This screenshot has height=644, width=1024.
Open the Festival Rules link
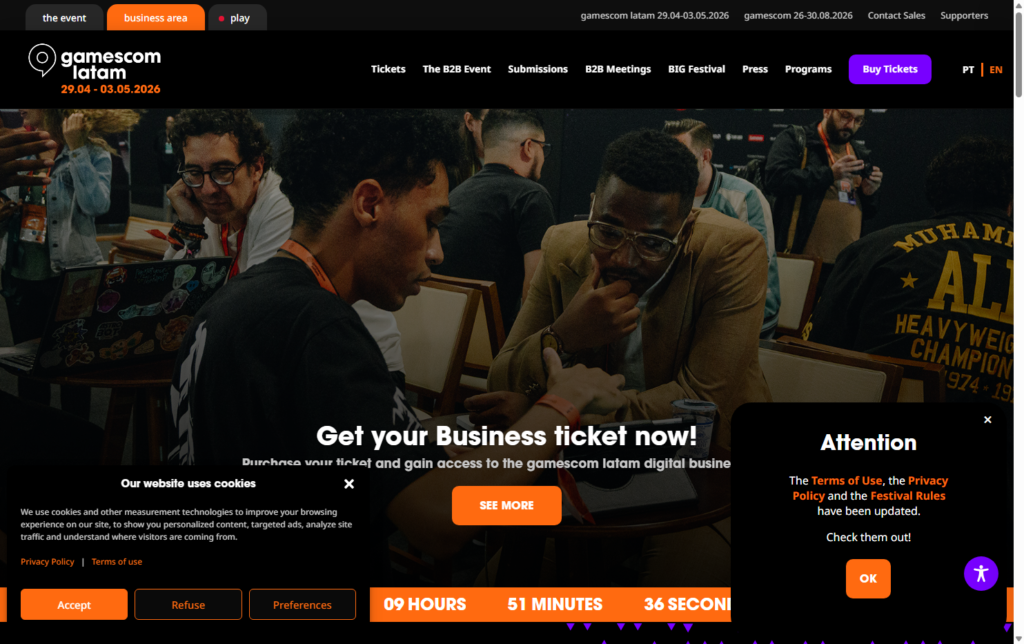908,496
